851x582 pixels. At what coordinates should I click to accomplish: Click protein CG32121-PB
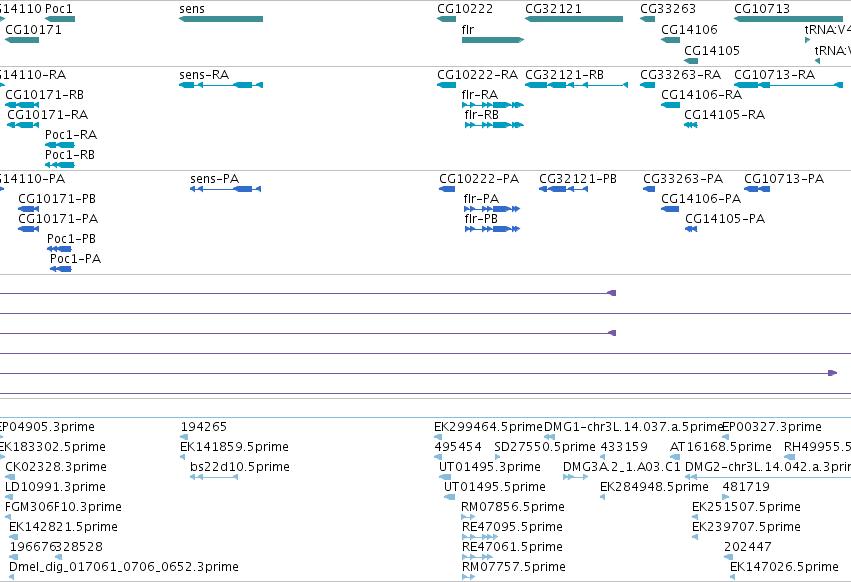pyautogui.click(x=578, y=179)
